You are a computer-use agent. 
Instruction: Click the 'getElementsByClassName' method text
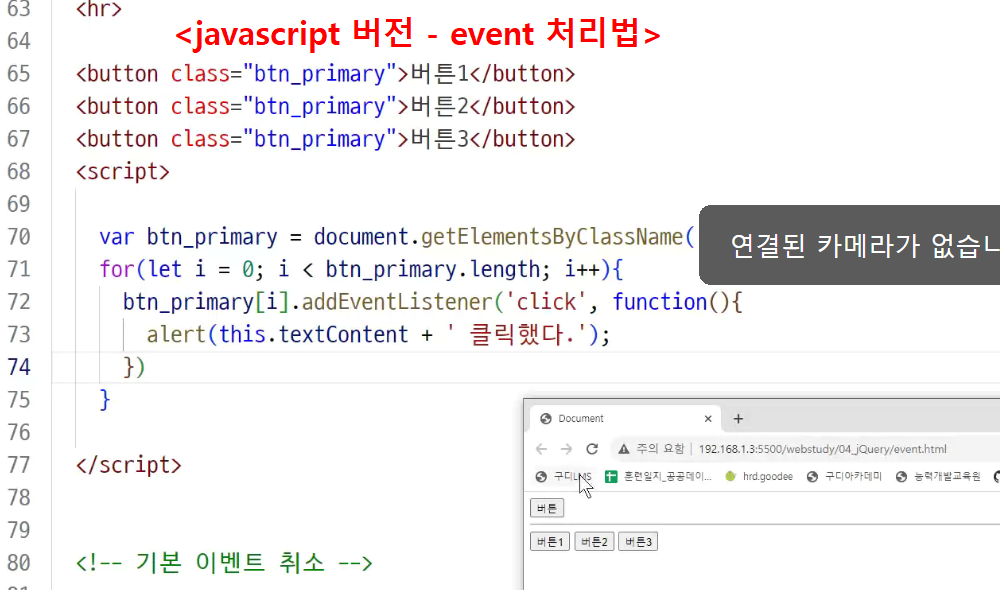552,237
